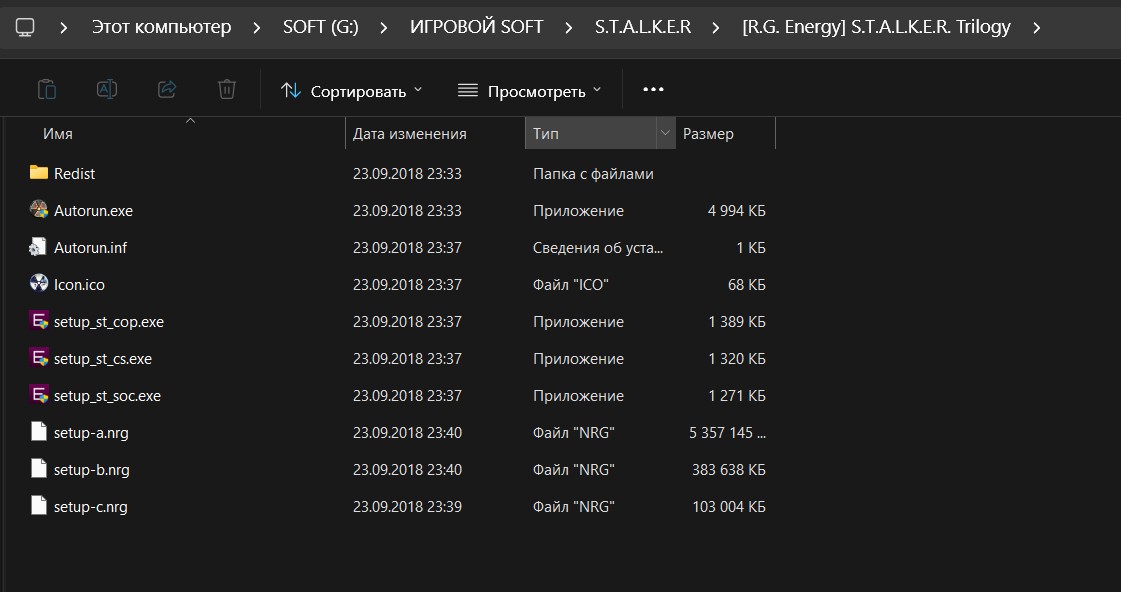This screenshot has height=592, width=1121.
Task: Expand chevron after Этот компьютер
Action: pyautogui.click(x=257, y=28)
